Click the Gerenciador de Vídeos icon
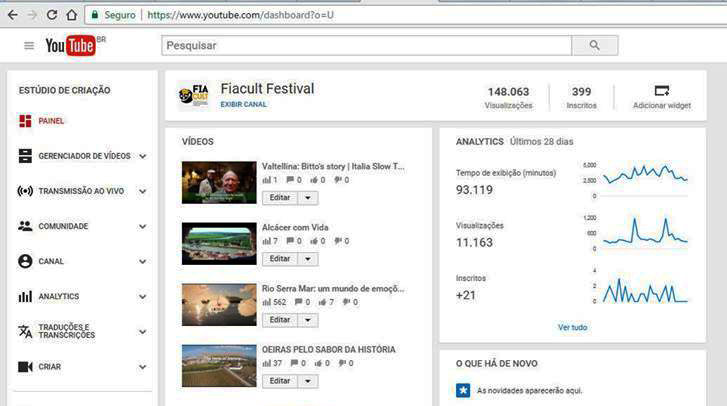 [x=25, y=156]
